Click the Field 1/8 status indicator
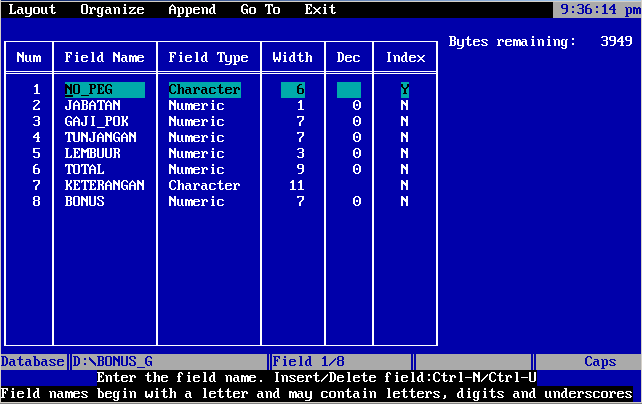Viewport: 642px width, 404px height. 308,362
